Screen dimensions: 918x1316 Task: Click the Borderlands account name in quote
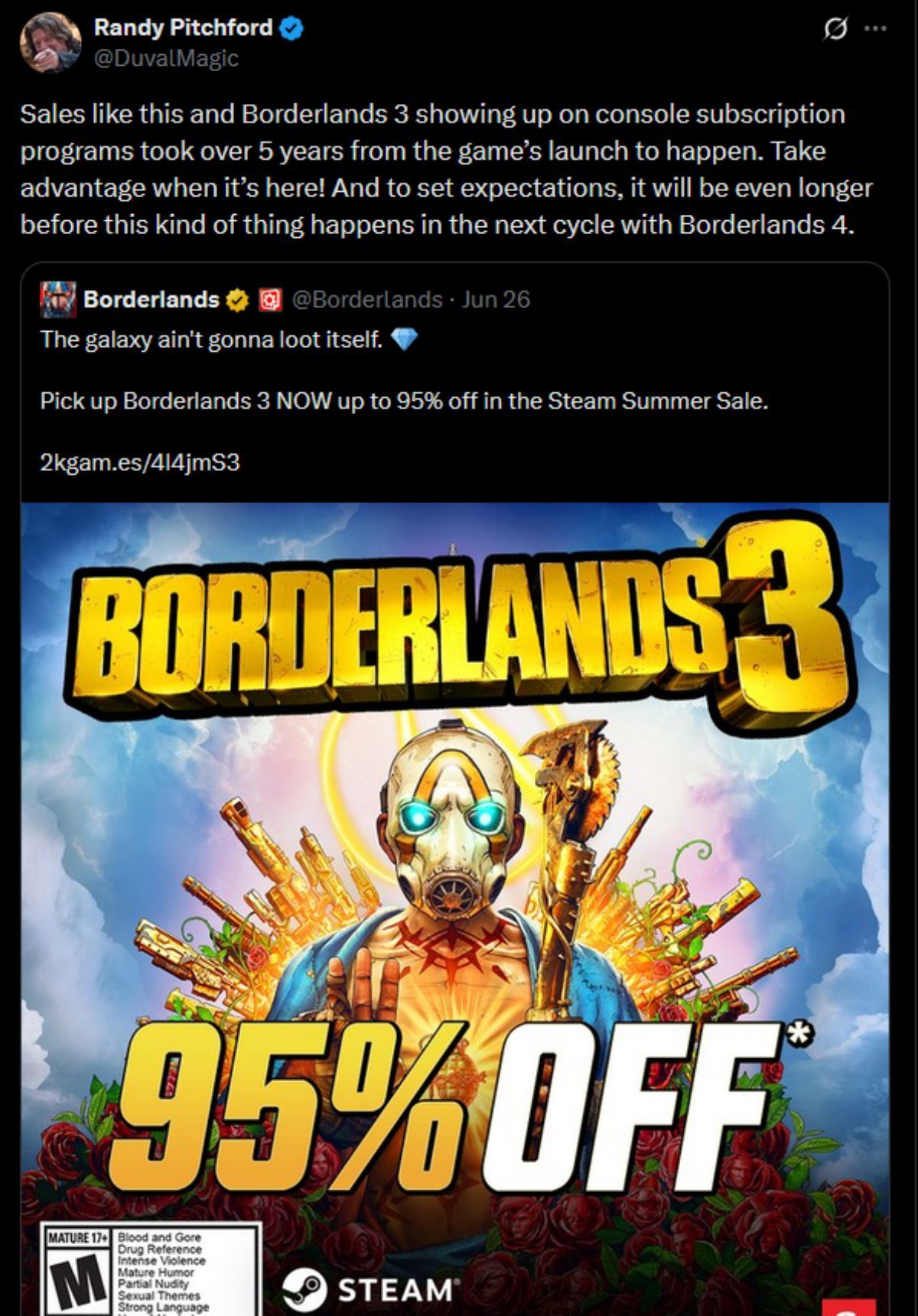[151, 299]
